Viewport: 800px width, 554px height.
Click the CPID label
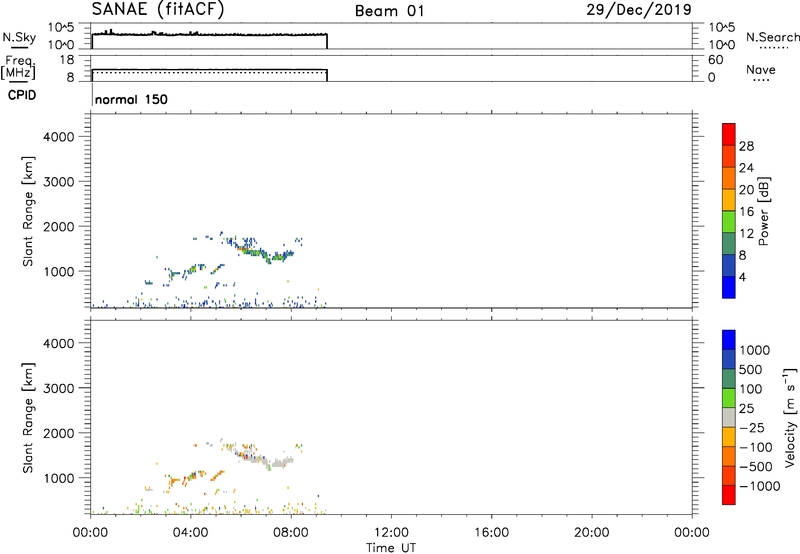[22, 95]
